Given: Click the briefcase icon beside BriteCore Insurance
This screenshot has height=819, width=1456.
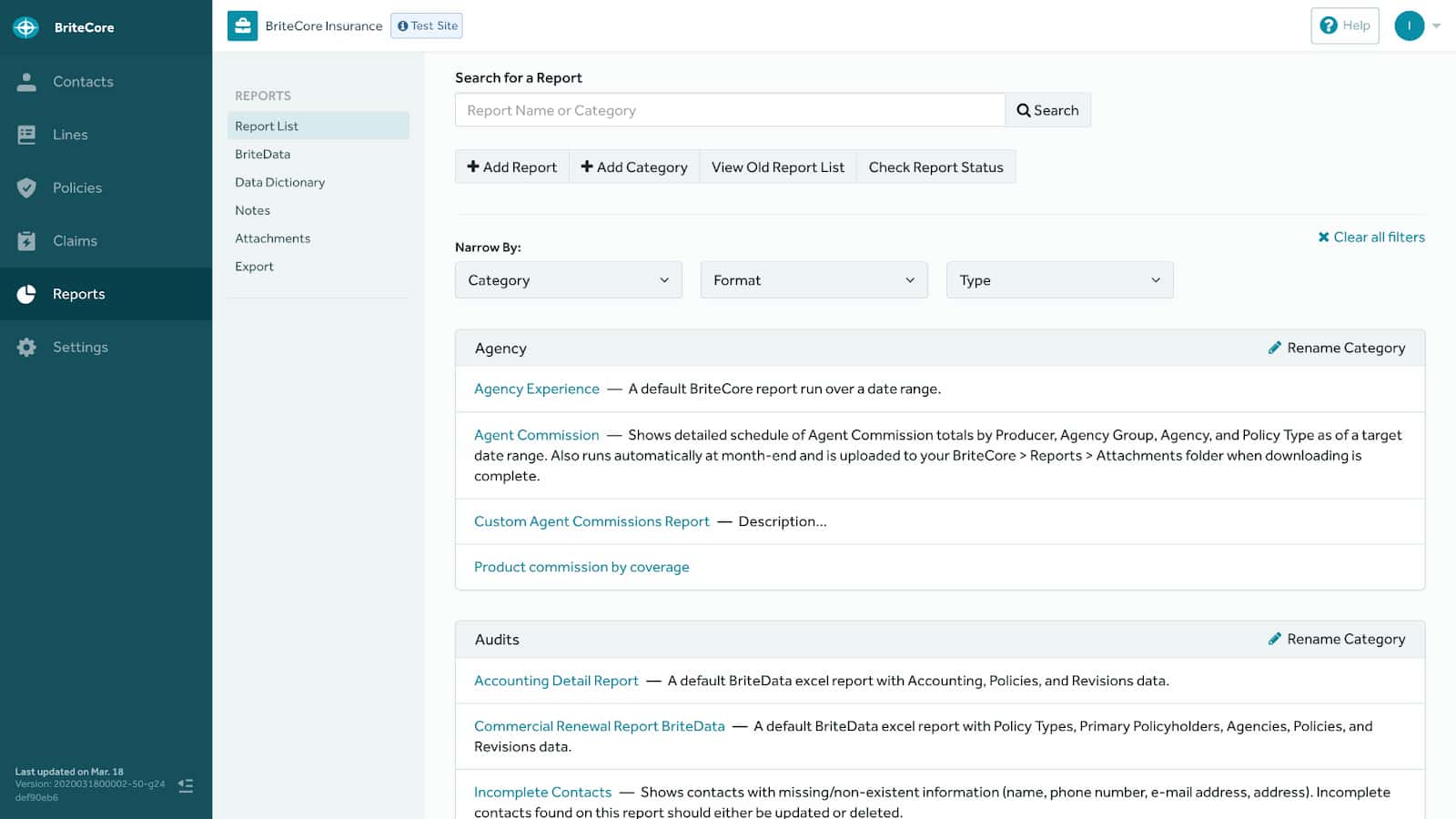Looking at the screenshot, I should pos(243,25).
